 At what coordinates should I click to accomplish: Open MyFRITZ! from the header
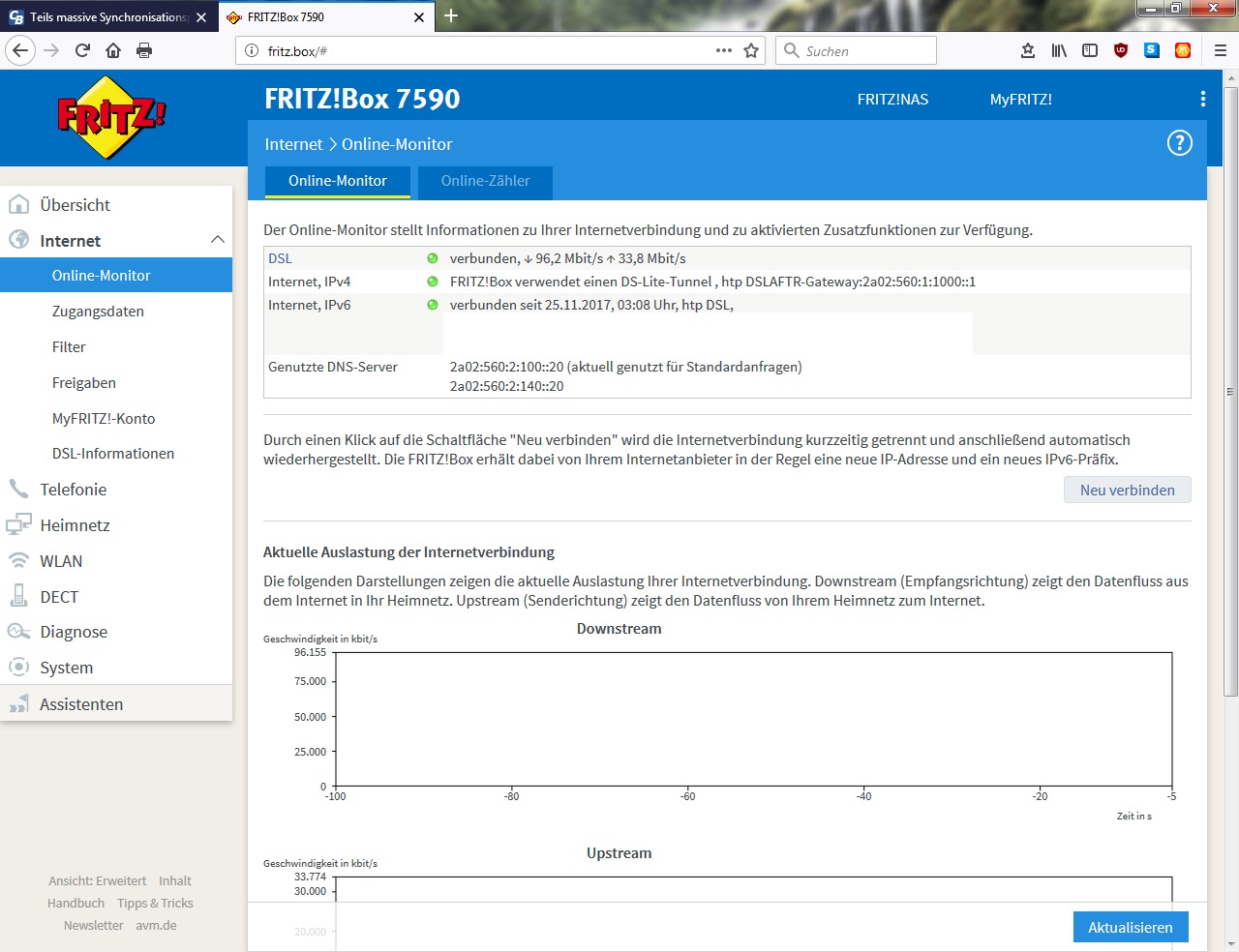1020,99
